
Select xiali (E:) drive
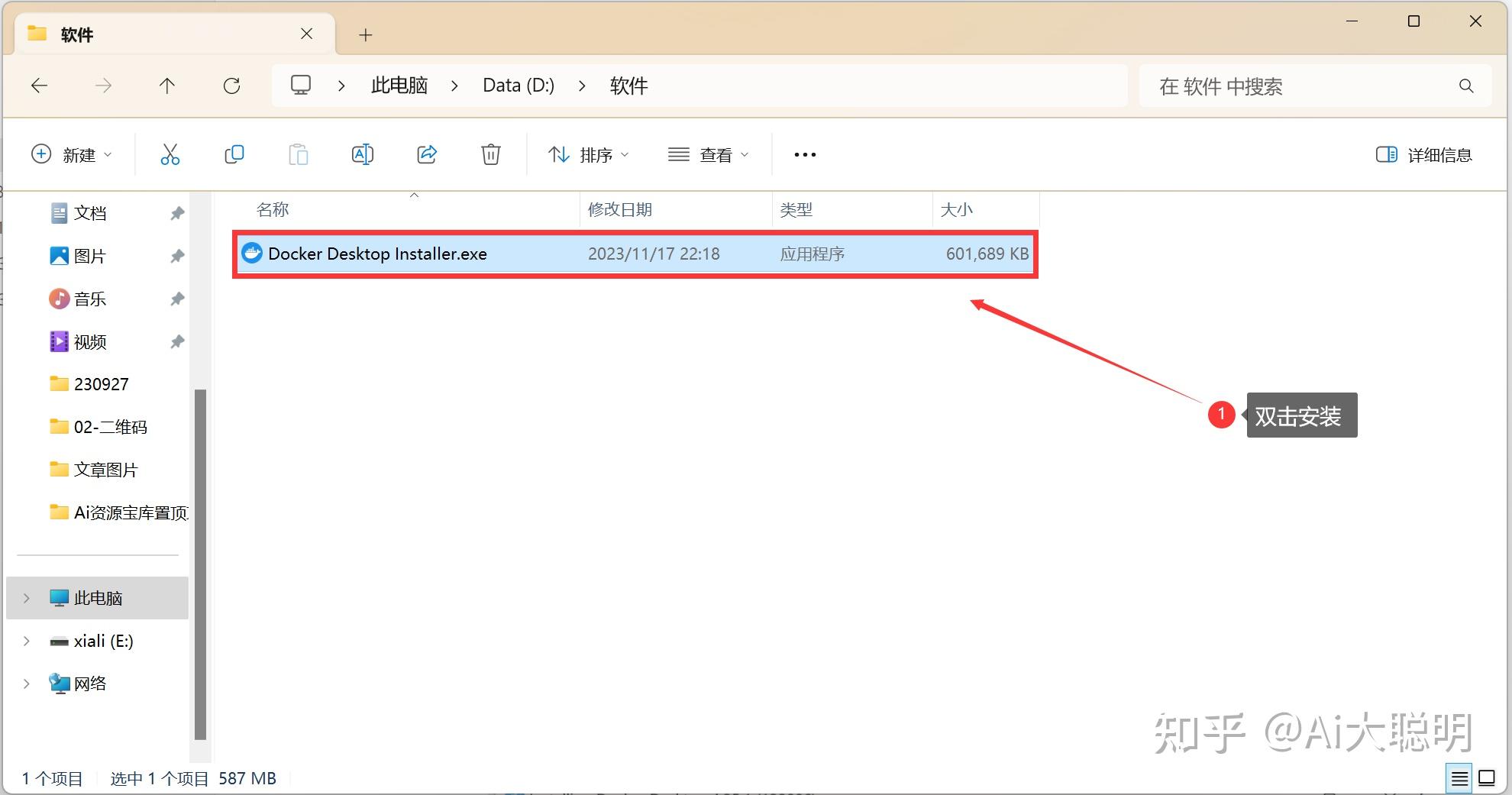coord(103,641)
